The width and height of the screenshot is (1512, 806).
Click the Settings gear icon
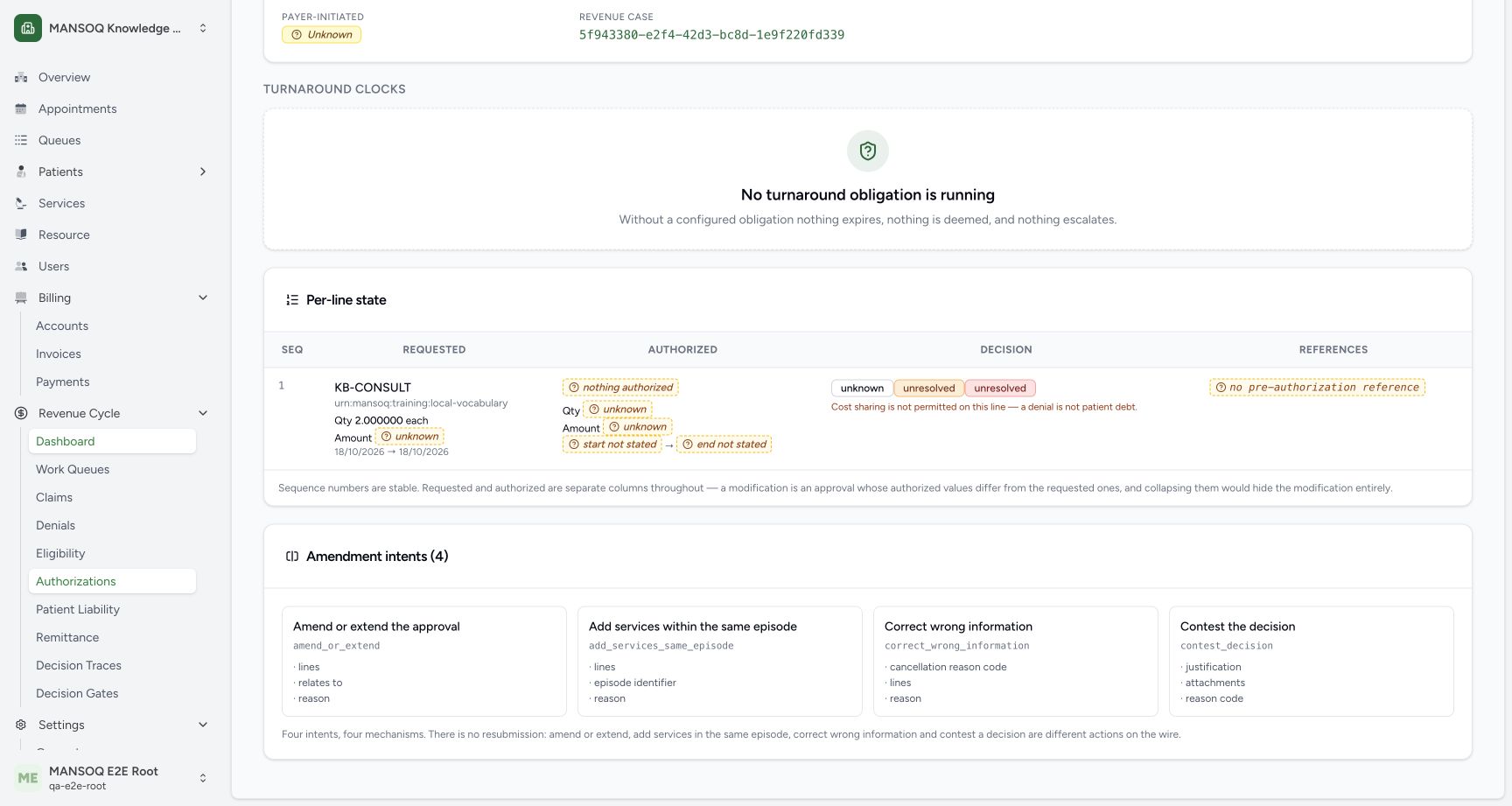[x=21, y=725]
